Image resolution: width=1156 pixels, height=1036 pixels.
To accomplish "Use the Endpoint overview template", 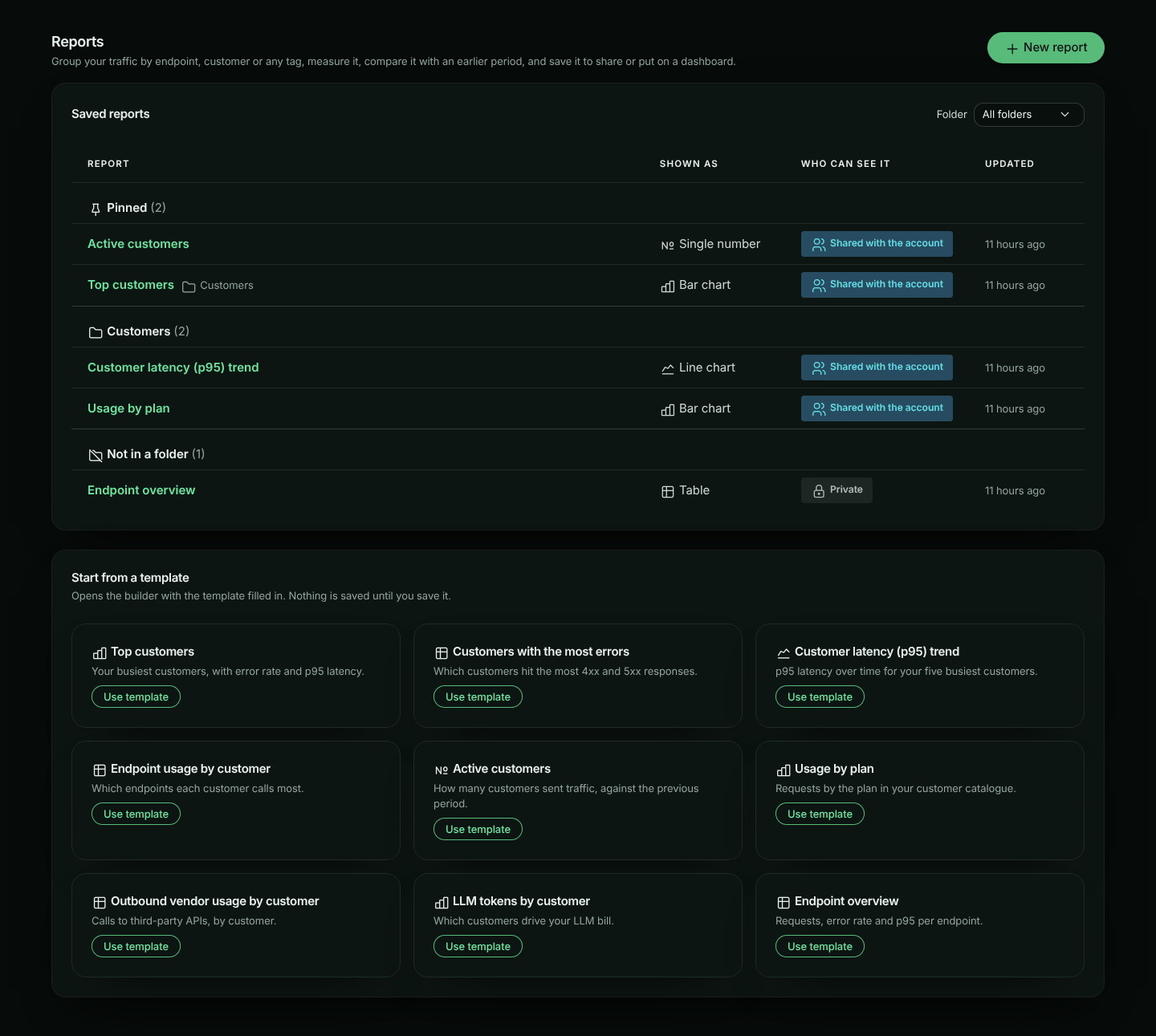I will tap(820, 946).
